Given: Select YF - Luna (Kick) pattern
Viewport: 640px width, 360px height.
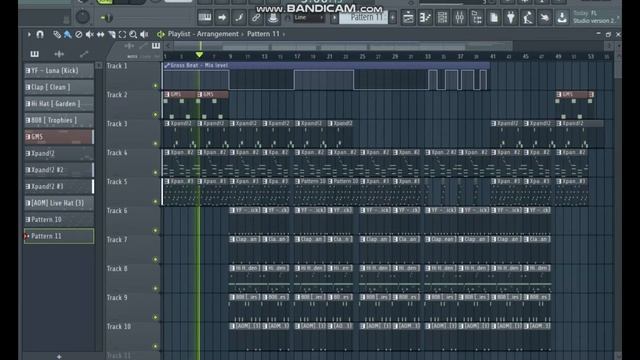Looking at the screenshot, I should [59, 71].
